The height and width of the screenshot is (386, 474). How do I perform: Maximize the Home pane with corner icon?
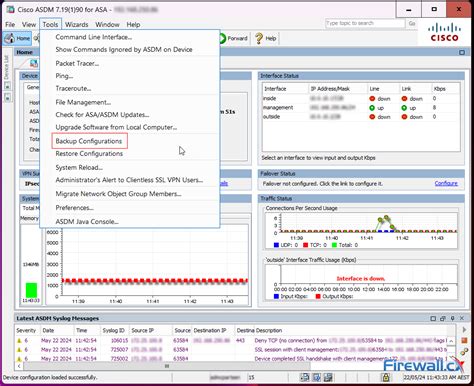tap(462, 52)
